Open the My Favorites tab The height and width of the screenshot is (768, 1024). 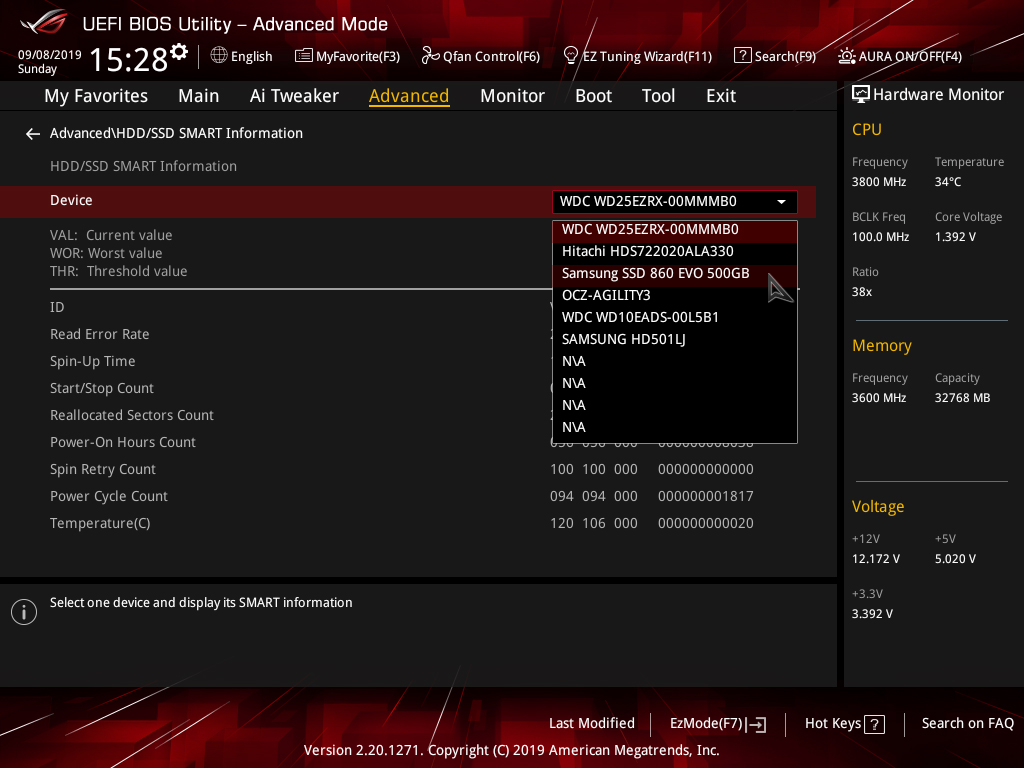(x=96, y=96)
